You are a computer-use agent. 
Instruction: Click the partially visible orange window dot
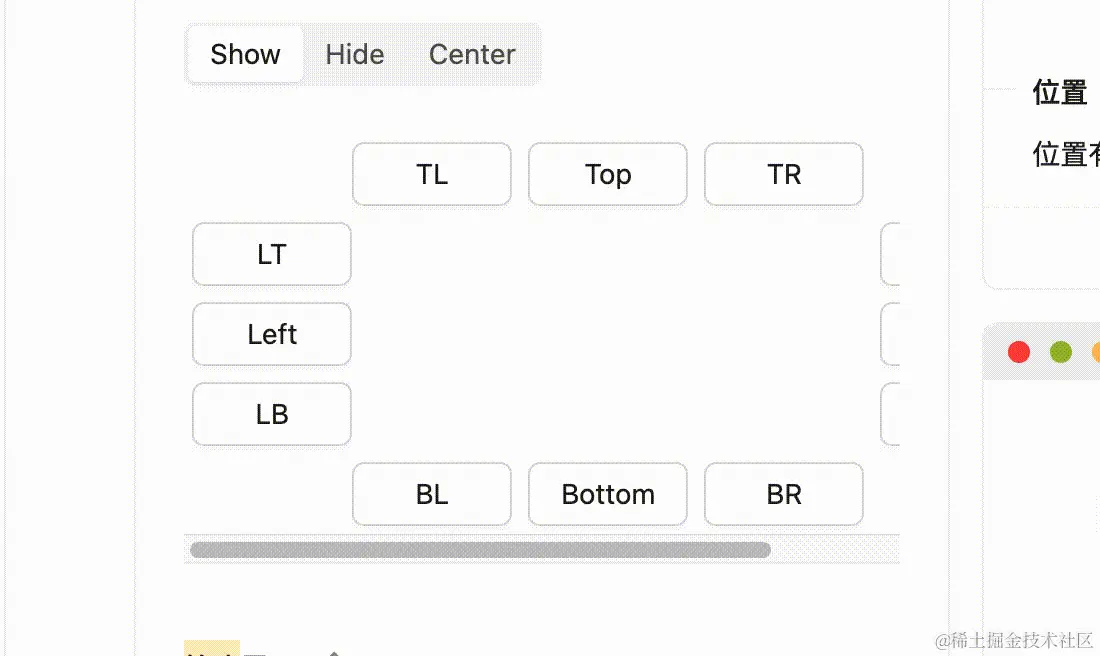pos(1096,352)
